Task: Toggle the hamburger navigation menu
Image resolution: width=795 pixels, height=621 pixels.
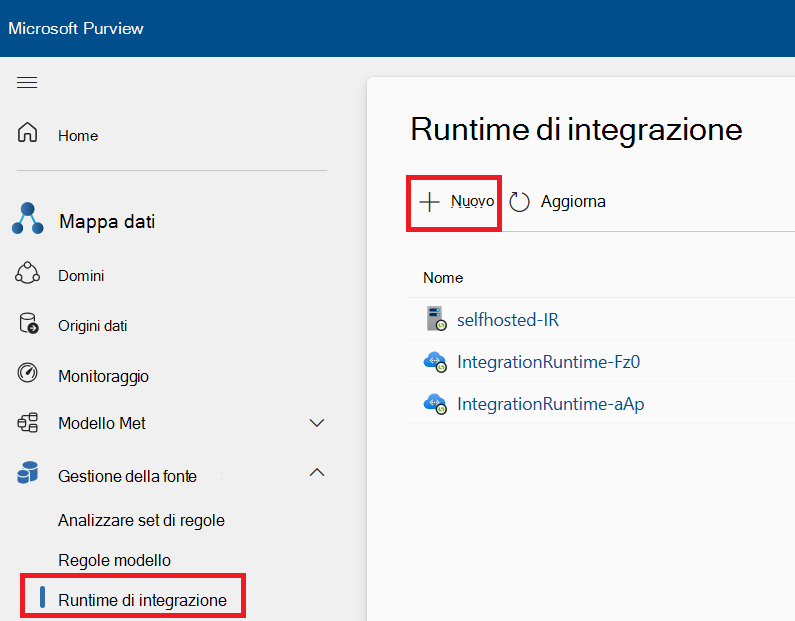Action: 27,82
